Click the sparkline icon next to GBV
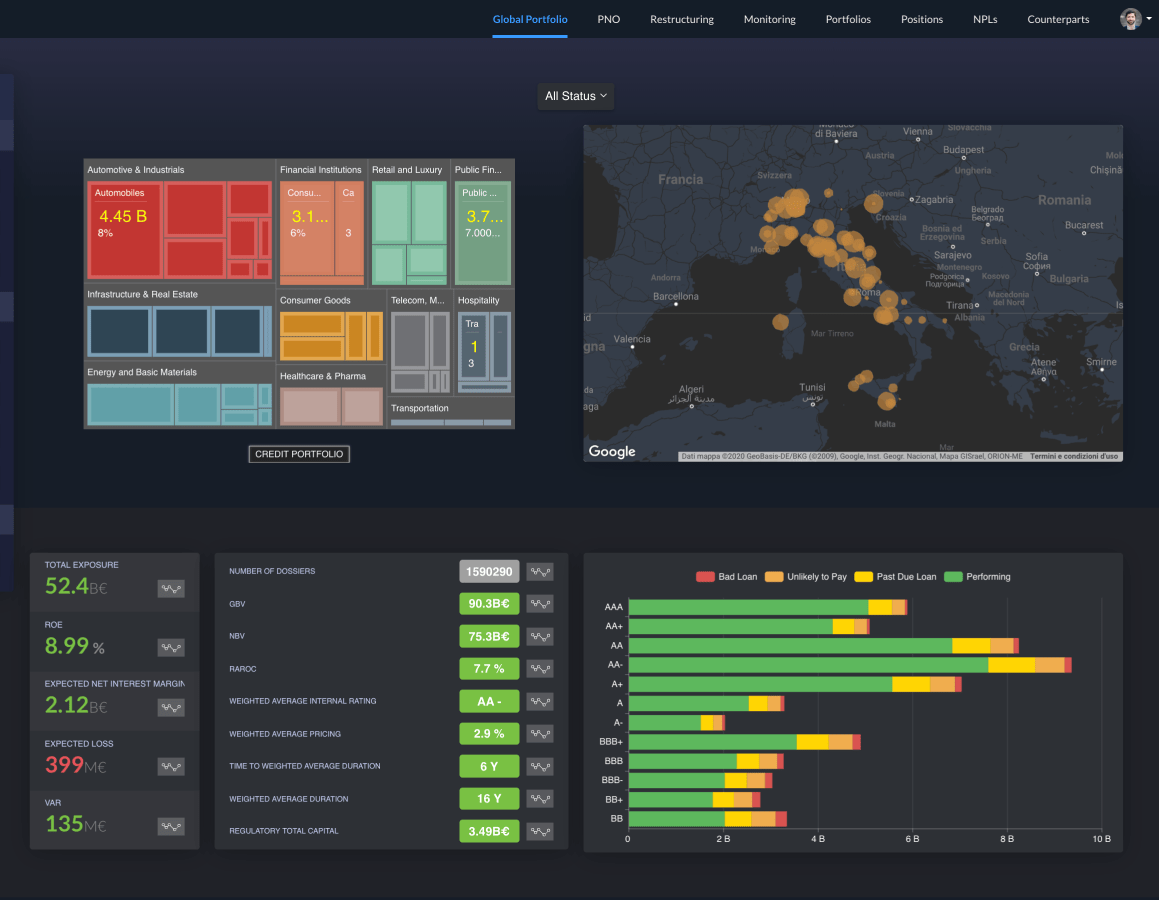The width and height of the screenshot is (1159, 900). coord(540,603)
